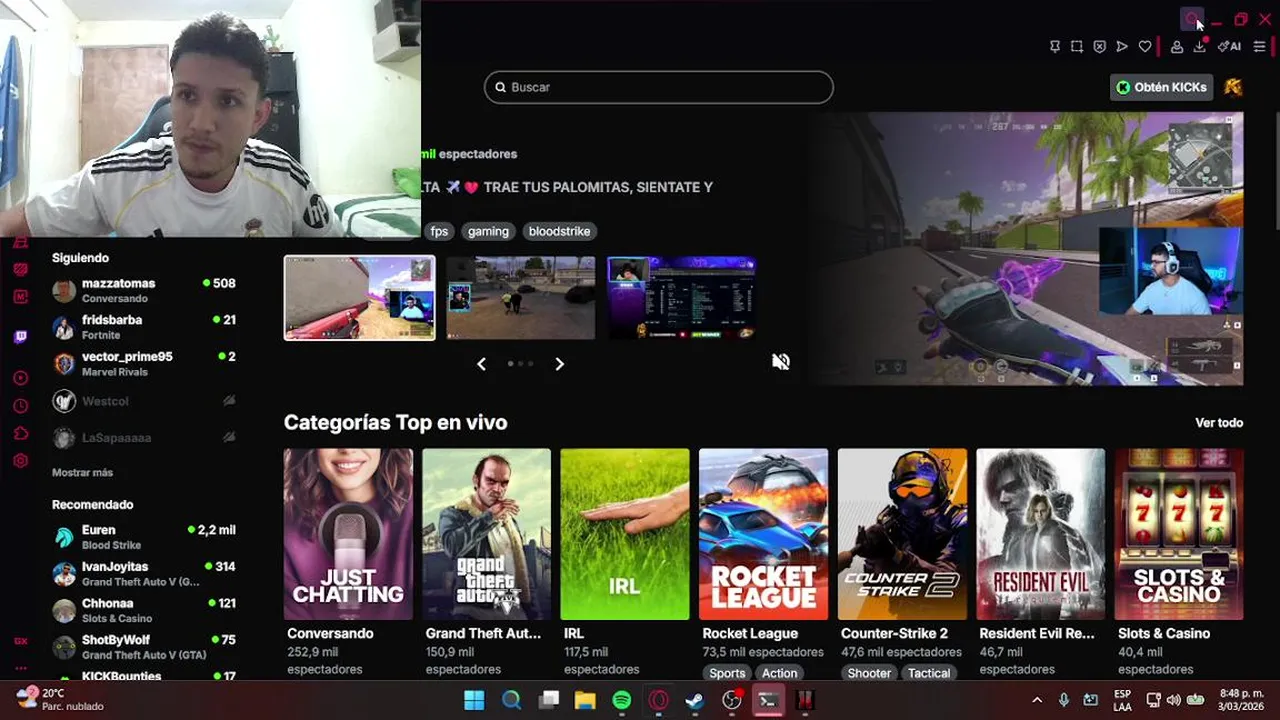The width and height of the screenshot is (1280, 720).
Task: Open the Grand Theft Auto V category card
Action: click(486, 534)
